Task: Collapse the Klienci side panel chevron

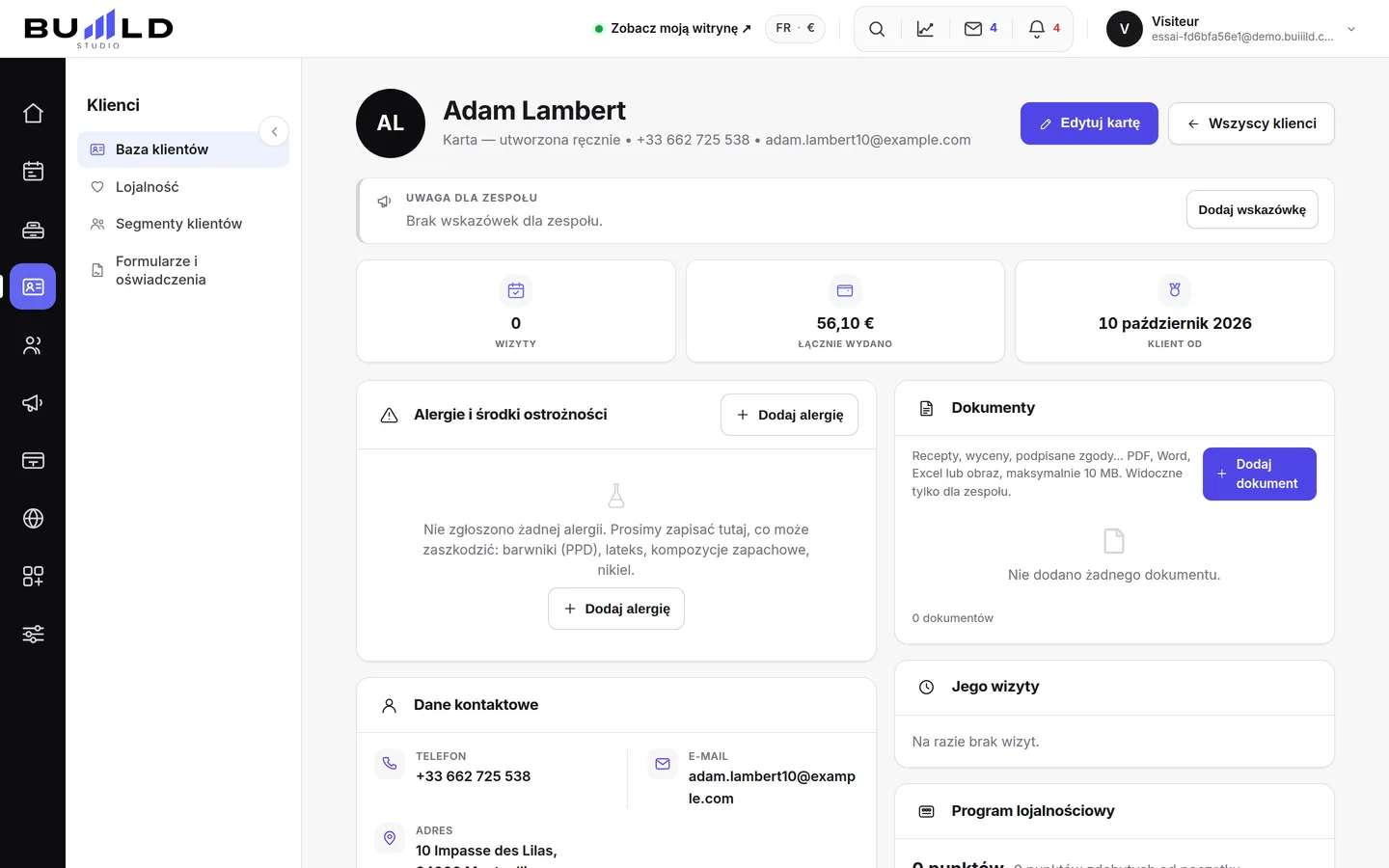Action: (274, 131)
